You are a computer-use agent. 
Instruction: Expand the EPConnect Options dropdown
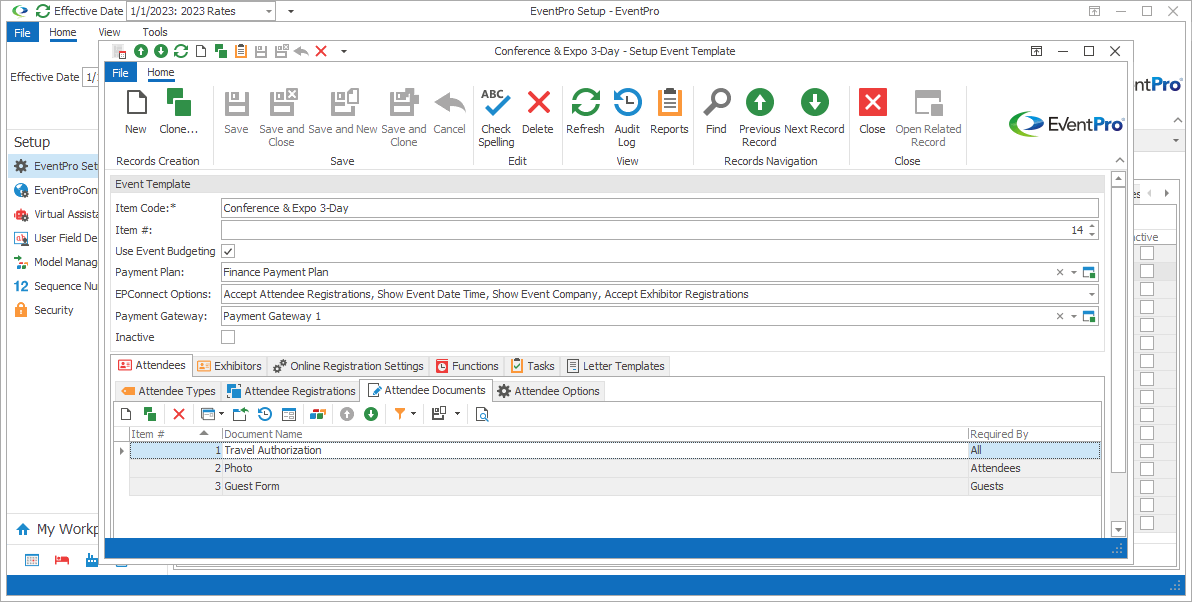pyautogui.click(x=1092, y=294)
